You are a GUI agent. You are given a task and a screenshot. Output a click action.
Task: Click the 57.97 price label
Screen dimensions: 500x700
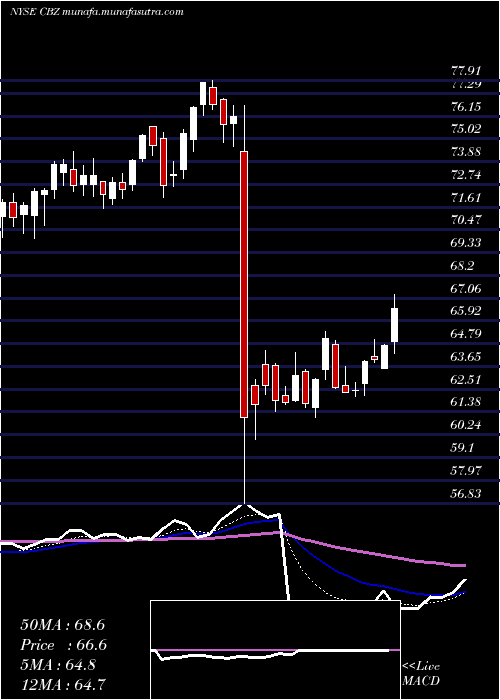[x=466, y=470]
